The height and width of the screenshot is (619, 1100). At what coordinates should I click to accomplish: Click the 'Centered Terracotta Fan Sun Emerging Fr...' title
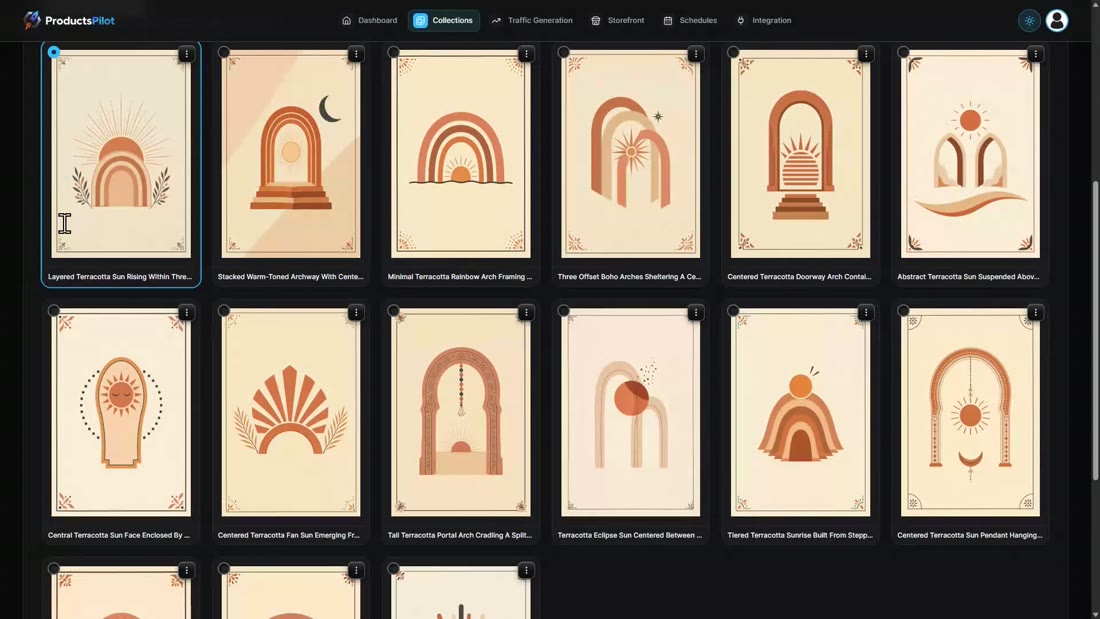pos(288,535)
